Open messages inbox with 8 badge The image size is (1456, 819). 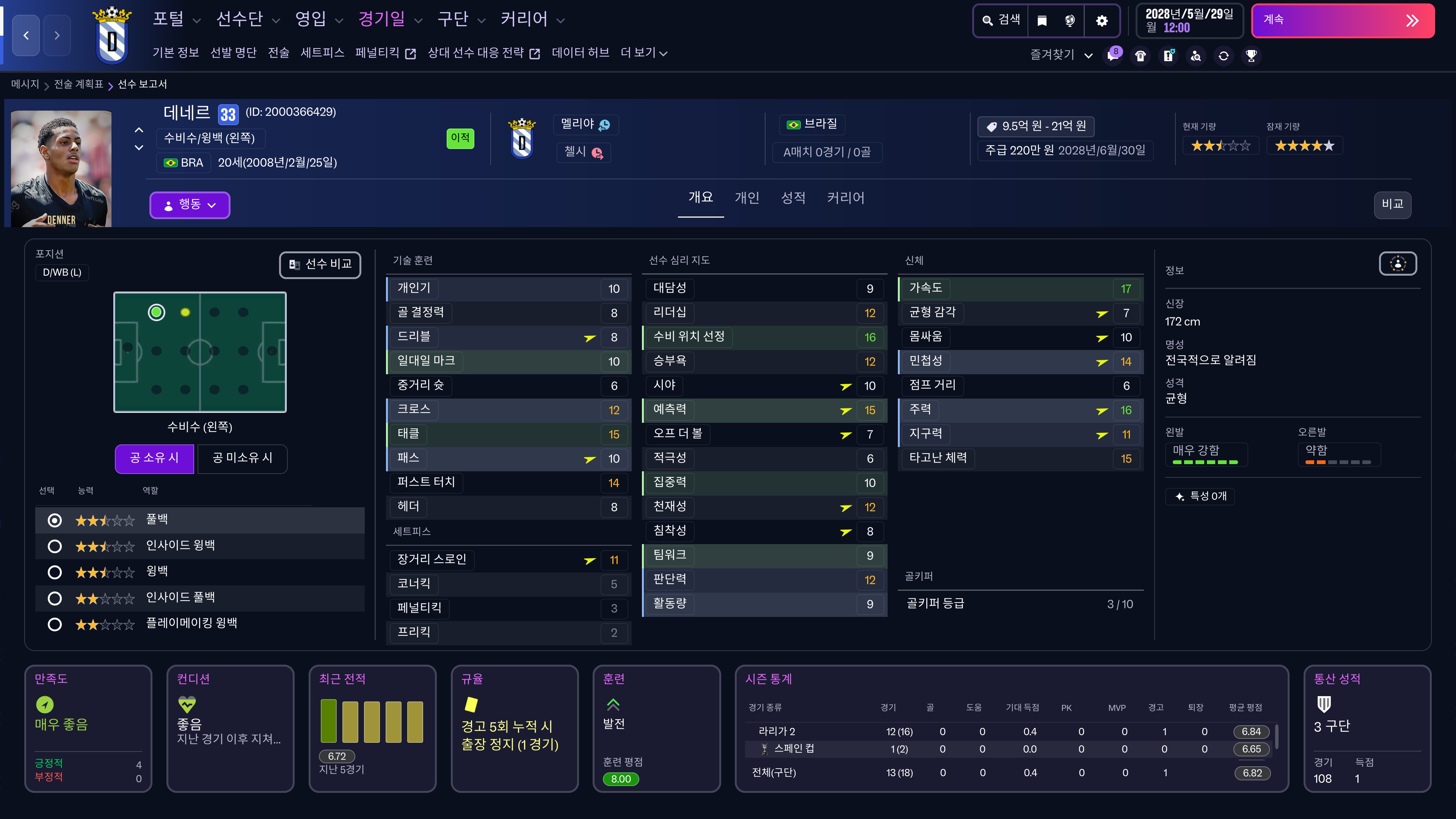click(x=1113, y=55)
